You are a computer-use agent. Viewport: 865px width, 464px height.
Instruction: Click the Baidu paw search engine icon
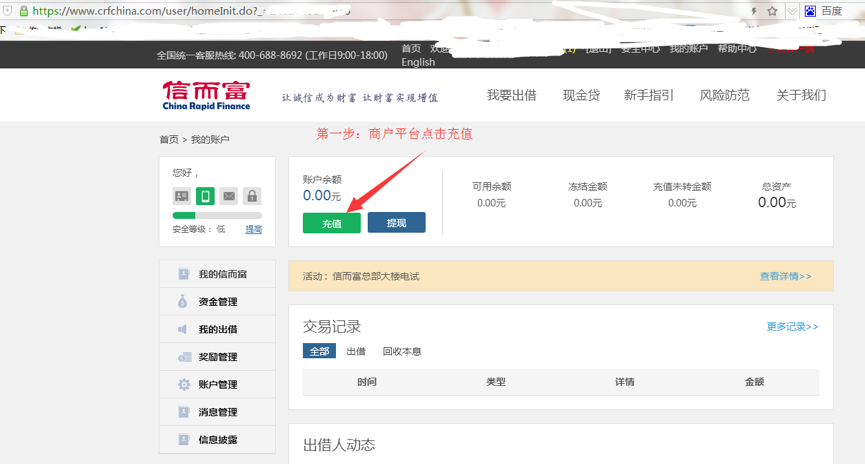810,11
